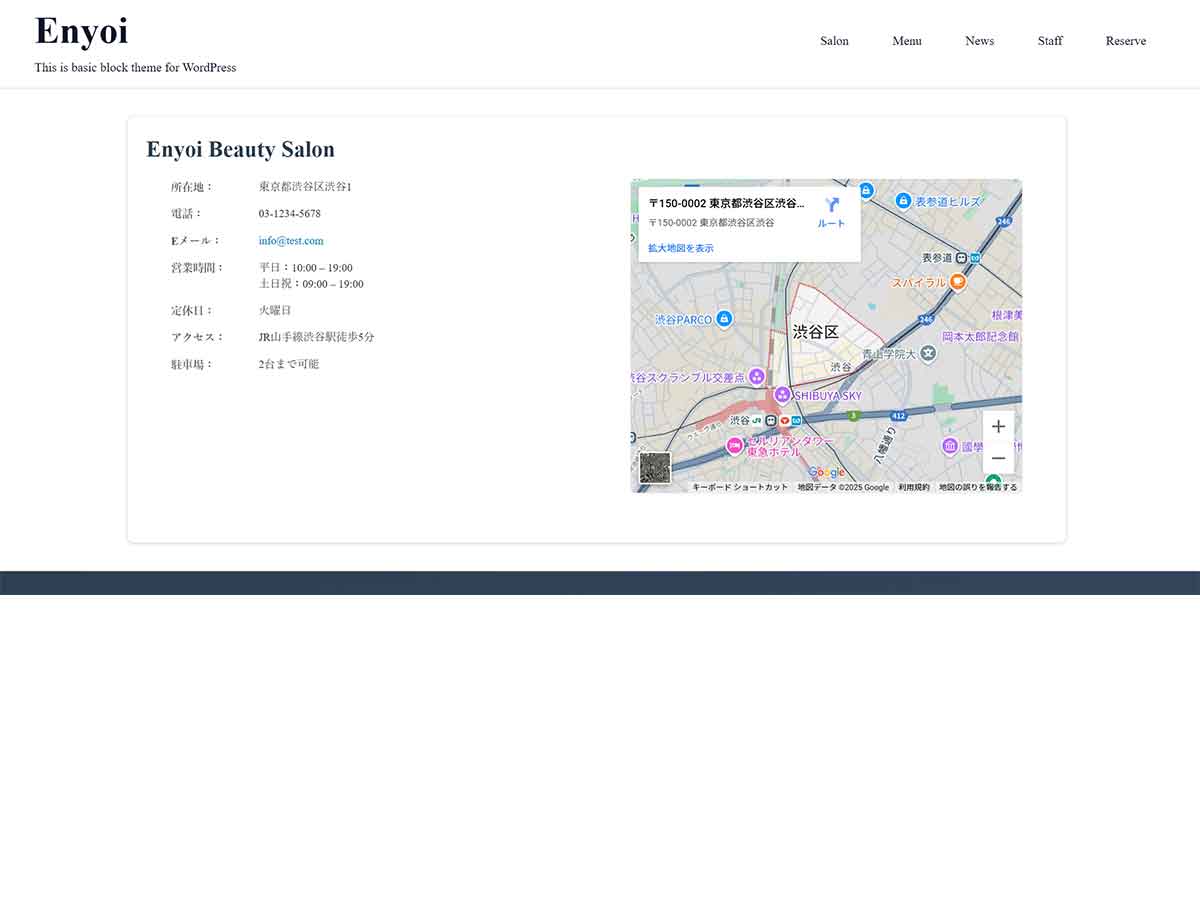
Task: Go to the News page
Action: coord(979,41)
